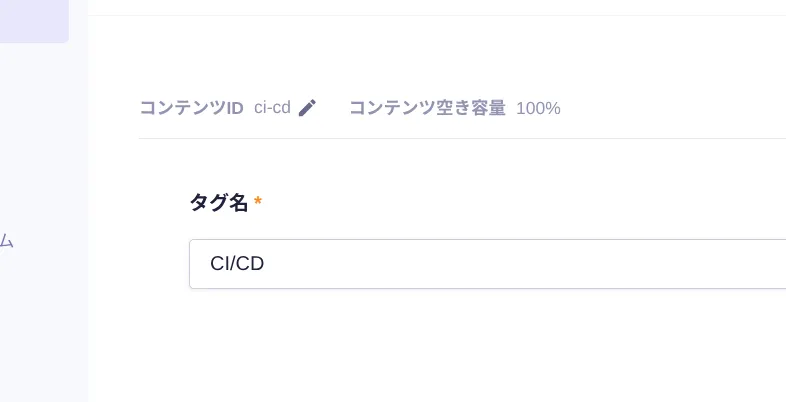
Task: Edit the コンテンツID using the pencil icon
Action: pyautogui.click(x=307, y=108)
